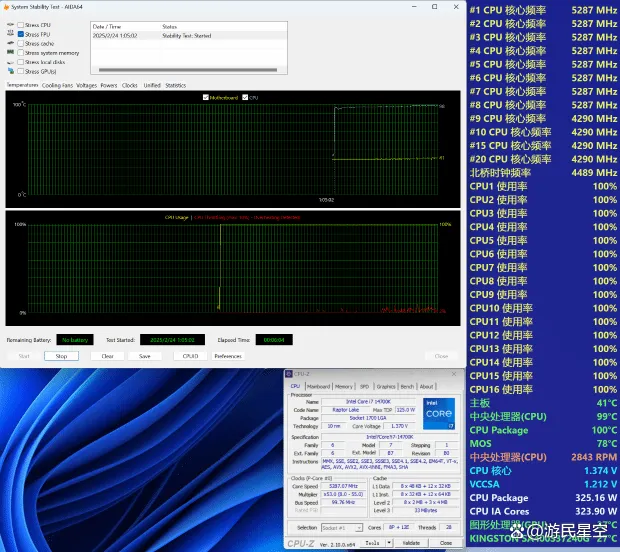Open the Tools dropdown arrow in CPU-Z
Viewport: 620px width, 552px height.
click(389, 543)
